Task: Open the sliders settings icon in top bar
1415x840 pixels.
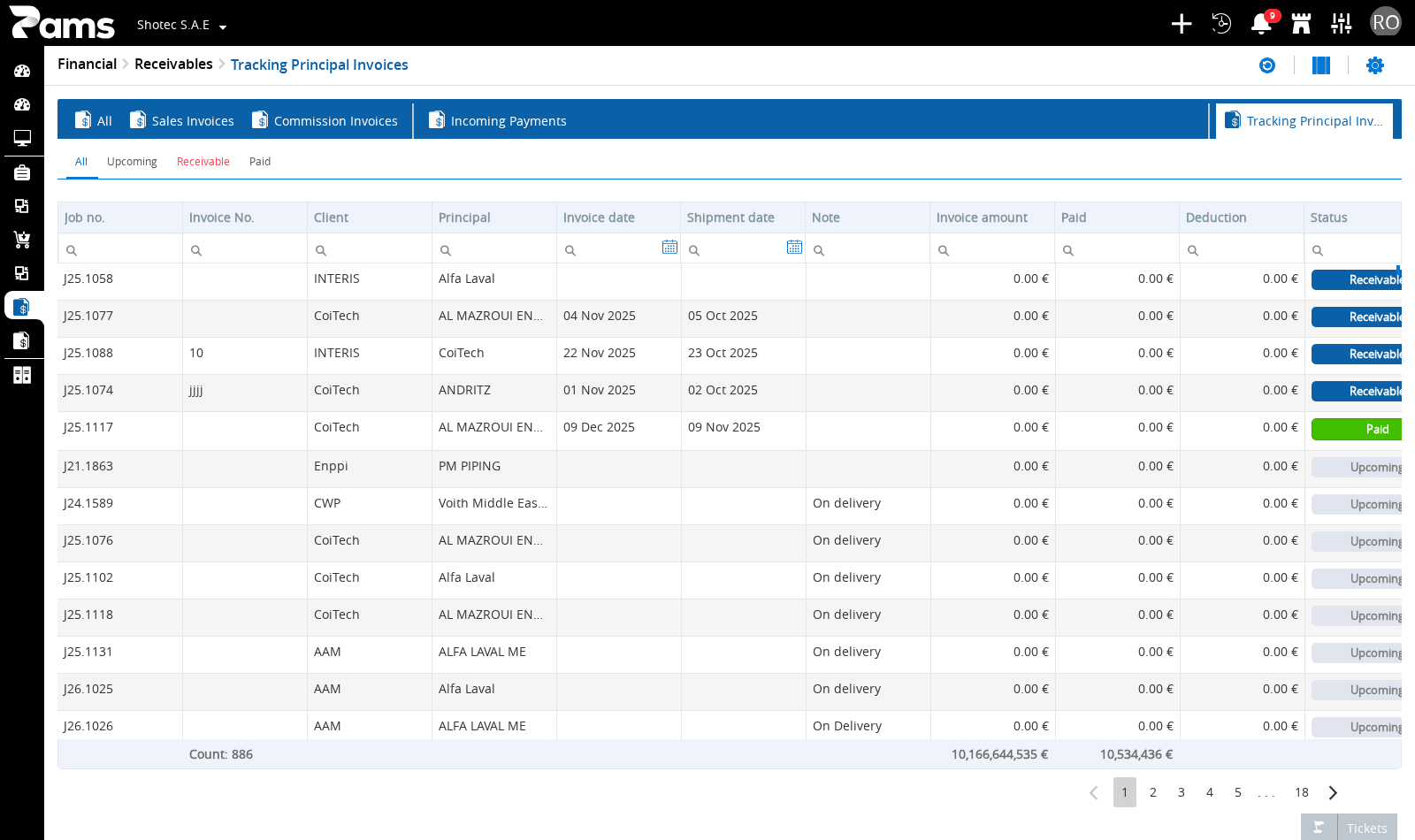Action: 1342,24
